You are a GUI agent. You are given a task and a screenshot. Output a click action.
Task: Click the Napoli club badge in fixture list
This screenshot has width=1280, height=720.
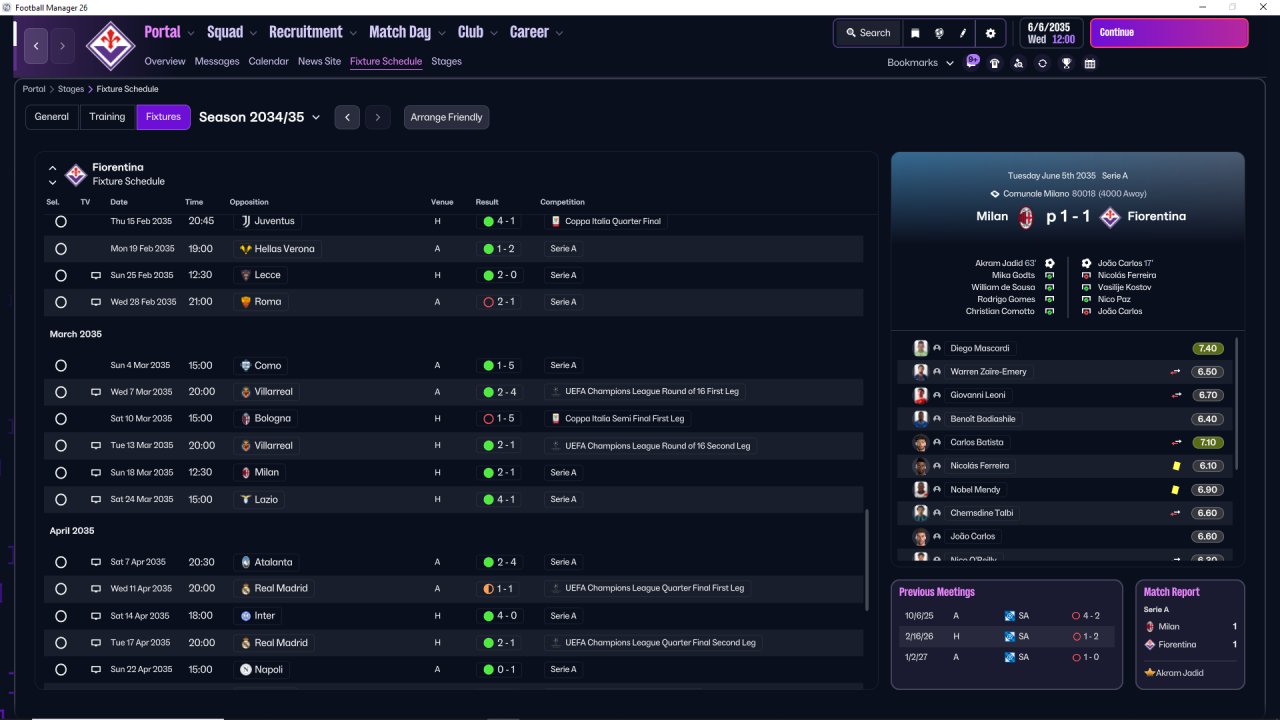pyautogui.click(x=246, y=669)
